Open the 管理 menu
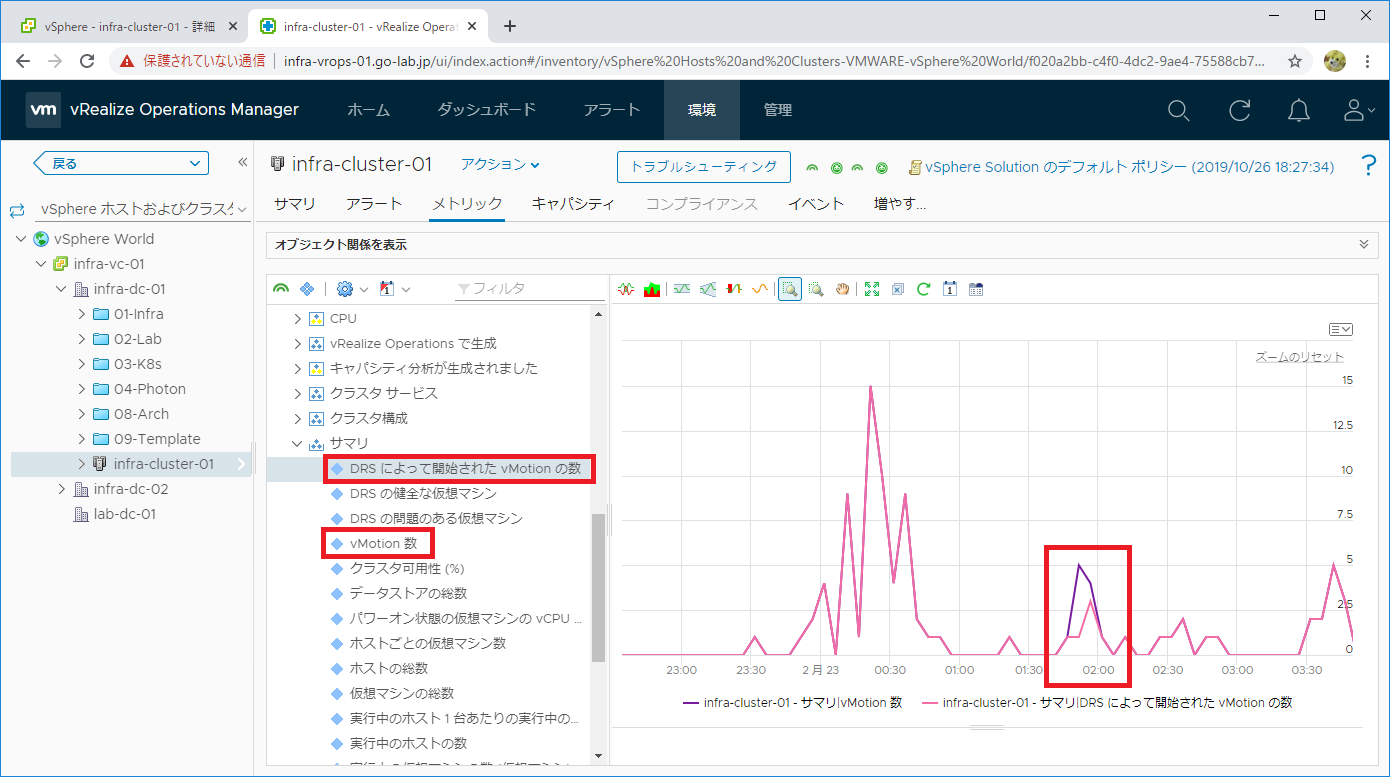The image size is (1390, 777). (x=778, y=110)
